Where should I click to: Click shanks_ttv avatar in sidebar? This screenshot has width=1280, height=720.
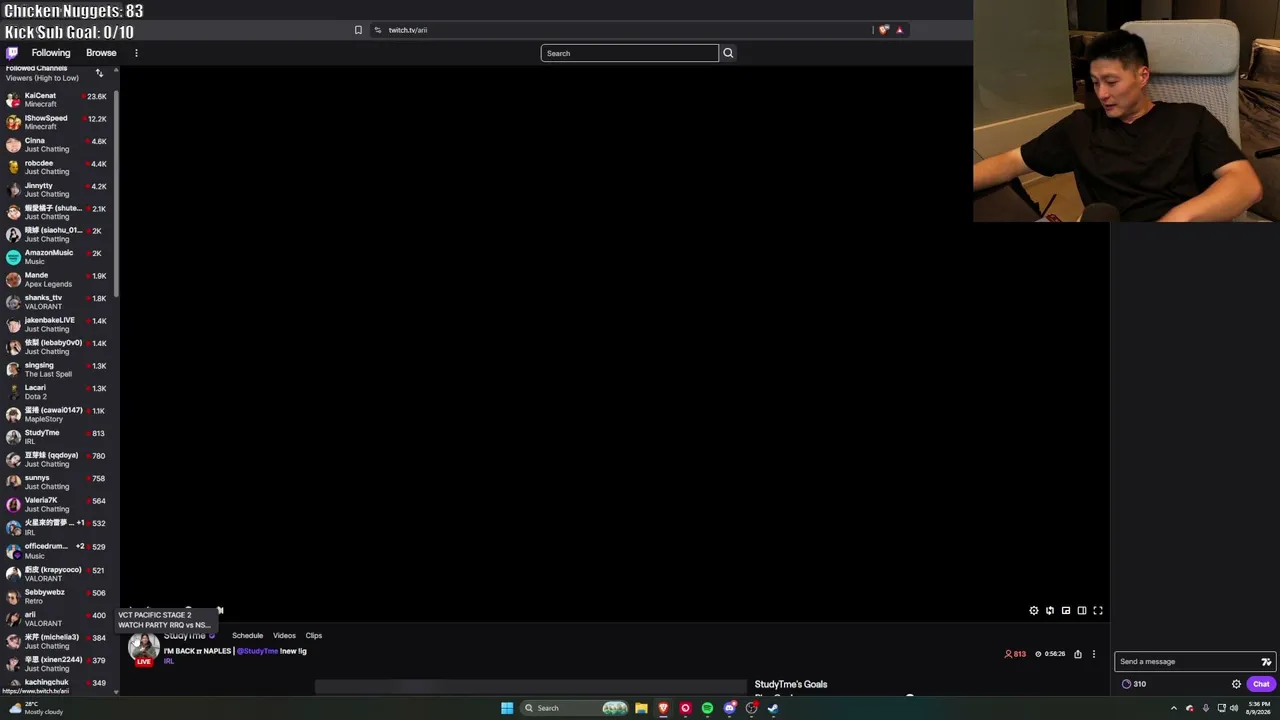[x=13, y=302]
